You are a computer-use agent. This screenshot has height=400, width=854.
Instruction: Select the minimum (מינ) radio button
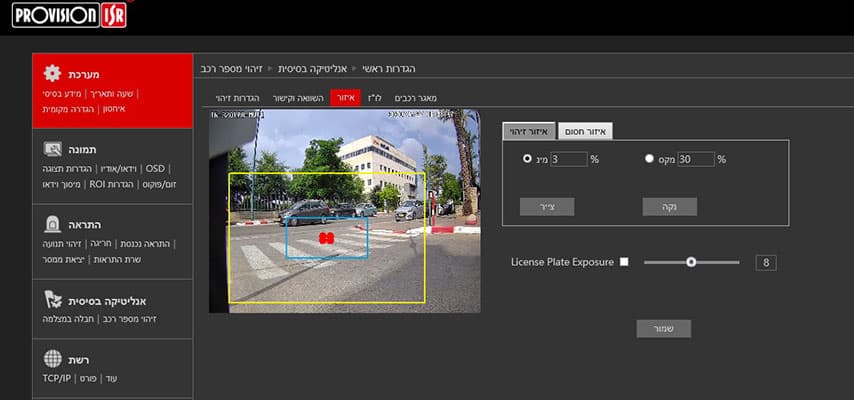click(x=526, y=158)
